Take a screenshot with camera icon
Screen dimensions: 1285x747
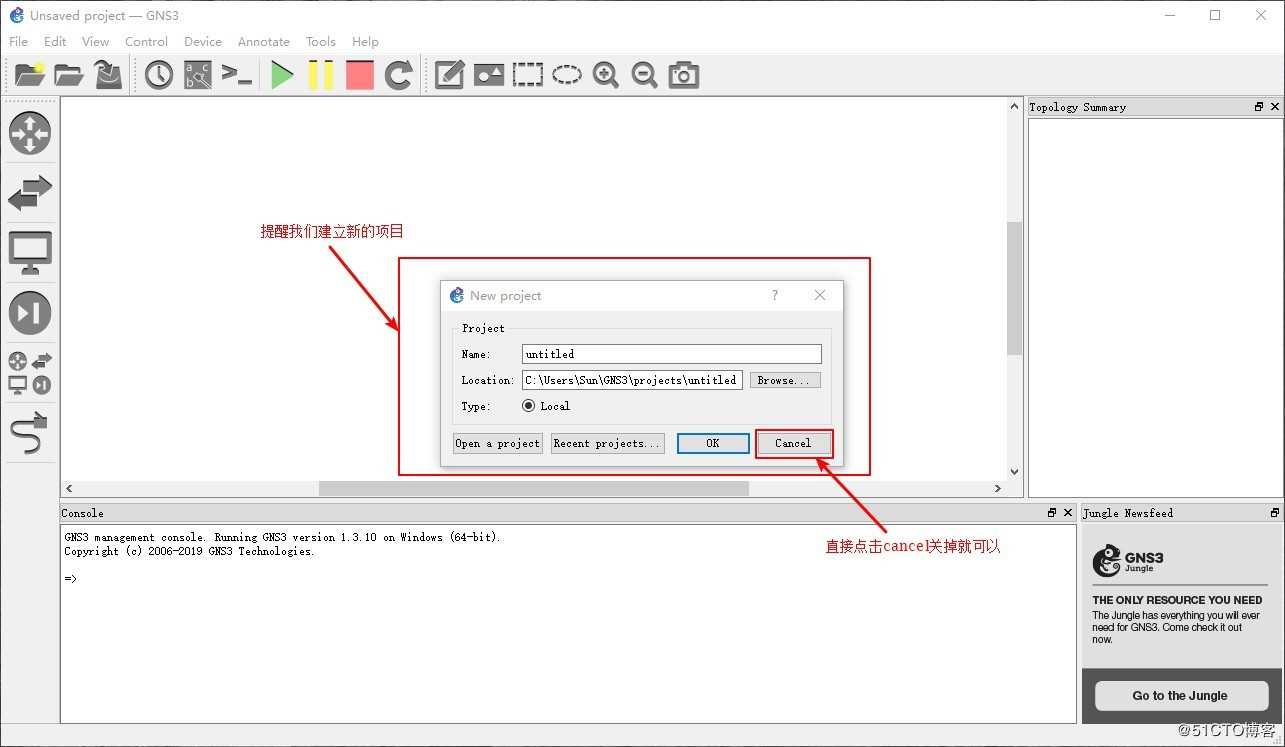point(684,75)
